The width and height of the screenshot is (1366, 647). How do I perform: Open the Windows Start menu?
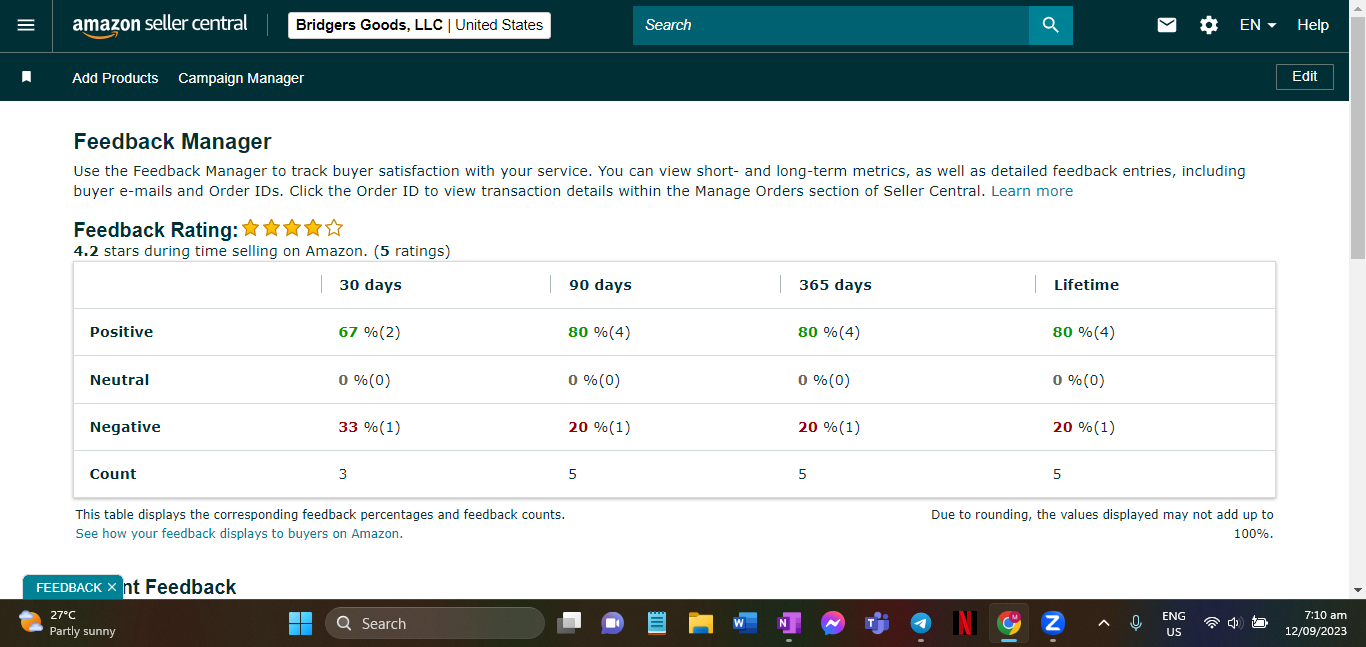click(x=300, y=623)
